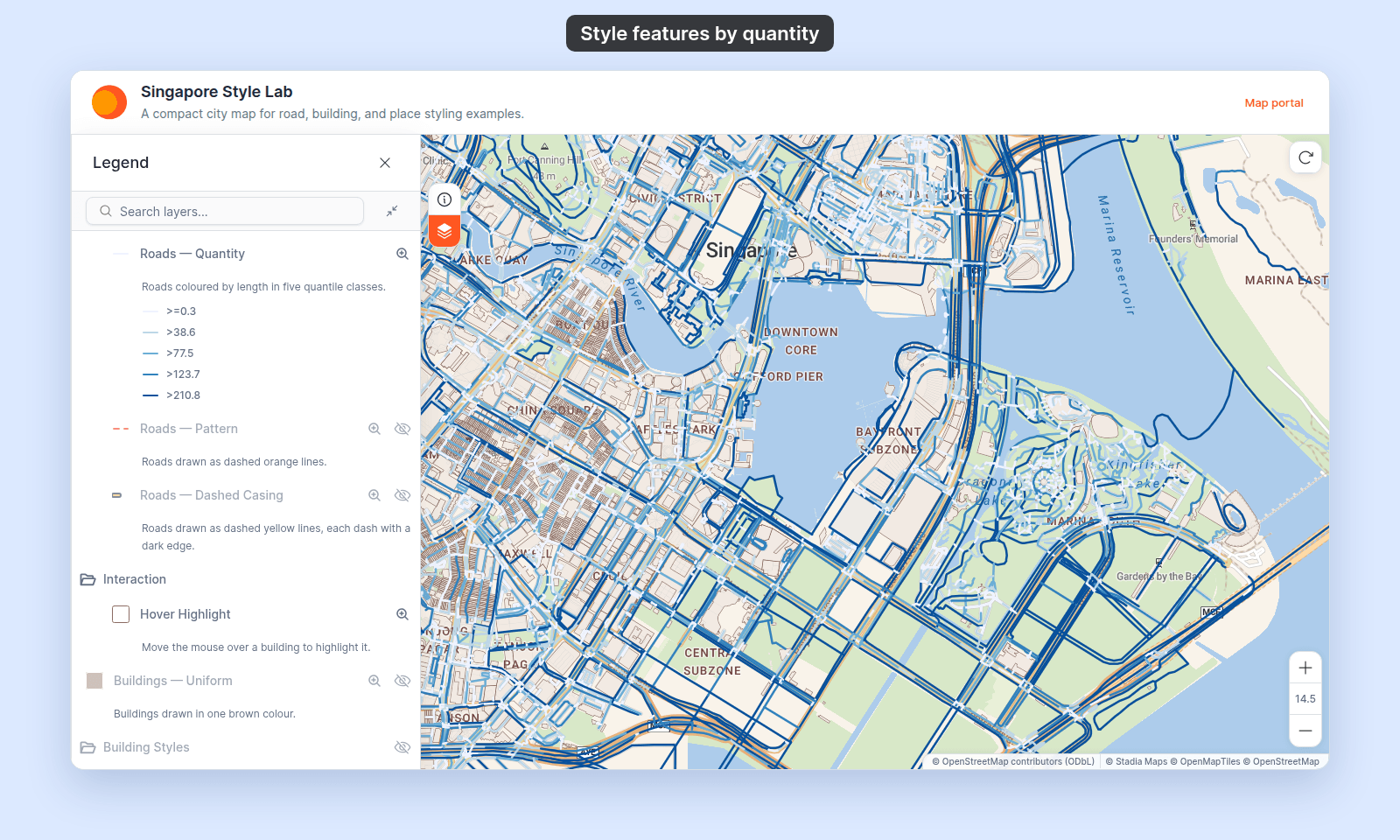
Task: Open the Map portal link
Action: click(x=1274, y=103)
